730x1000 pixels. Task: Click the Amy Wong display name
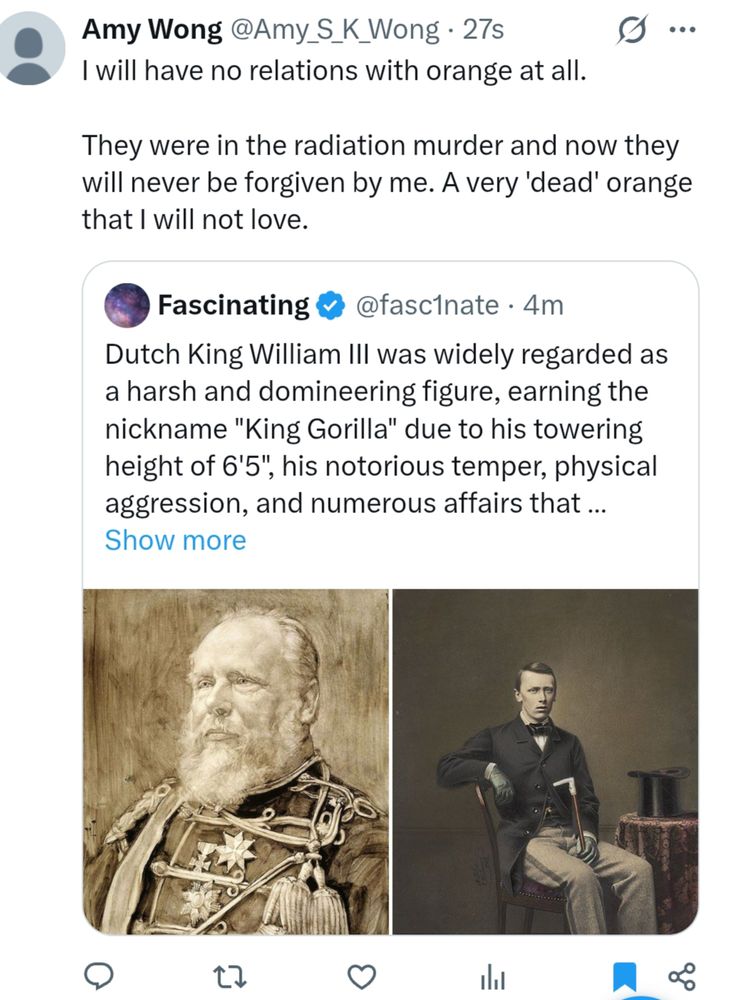click(152, 30)
